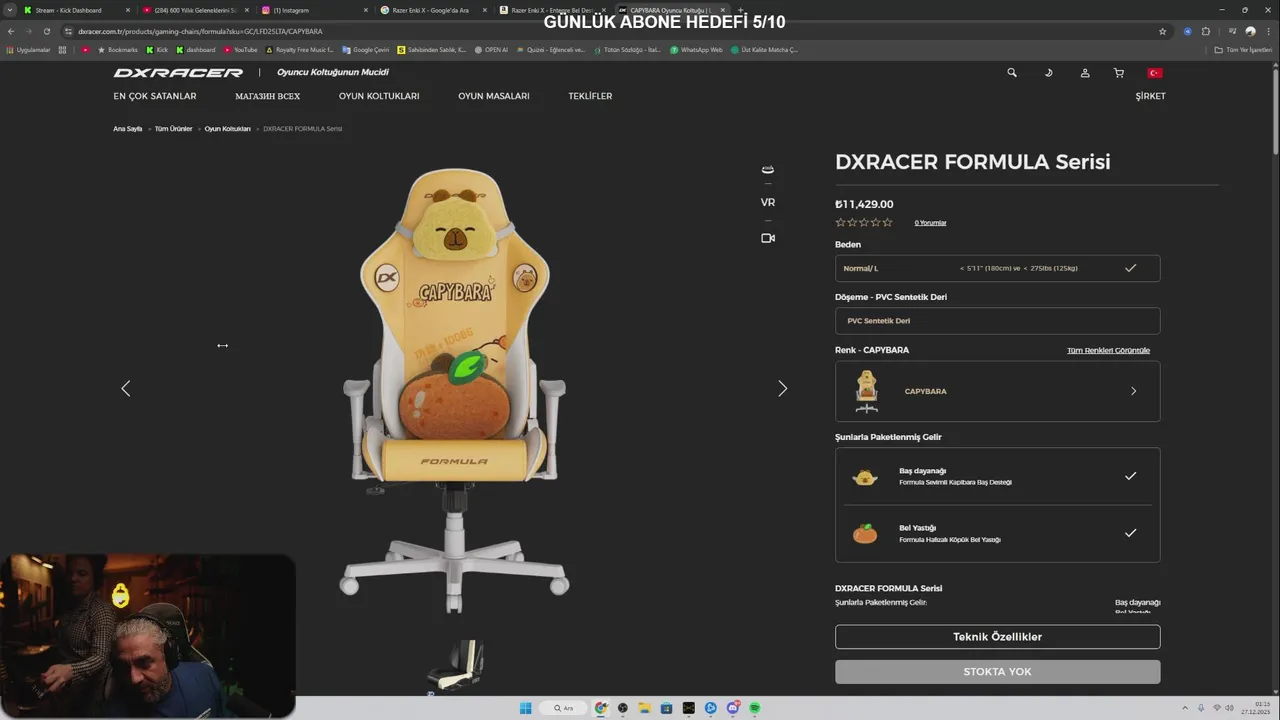Open Teknik Özellikler button

(x=997, y=637)
